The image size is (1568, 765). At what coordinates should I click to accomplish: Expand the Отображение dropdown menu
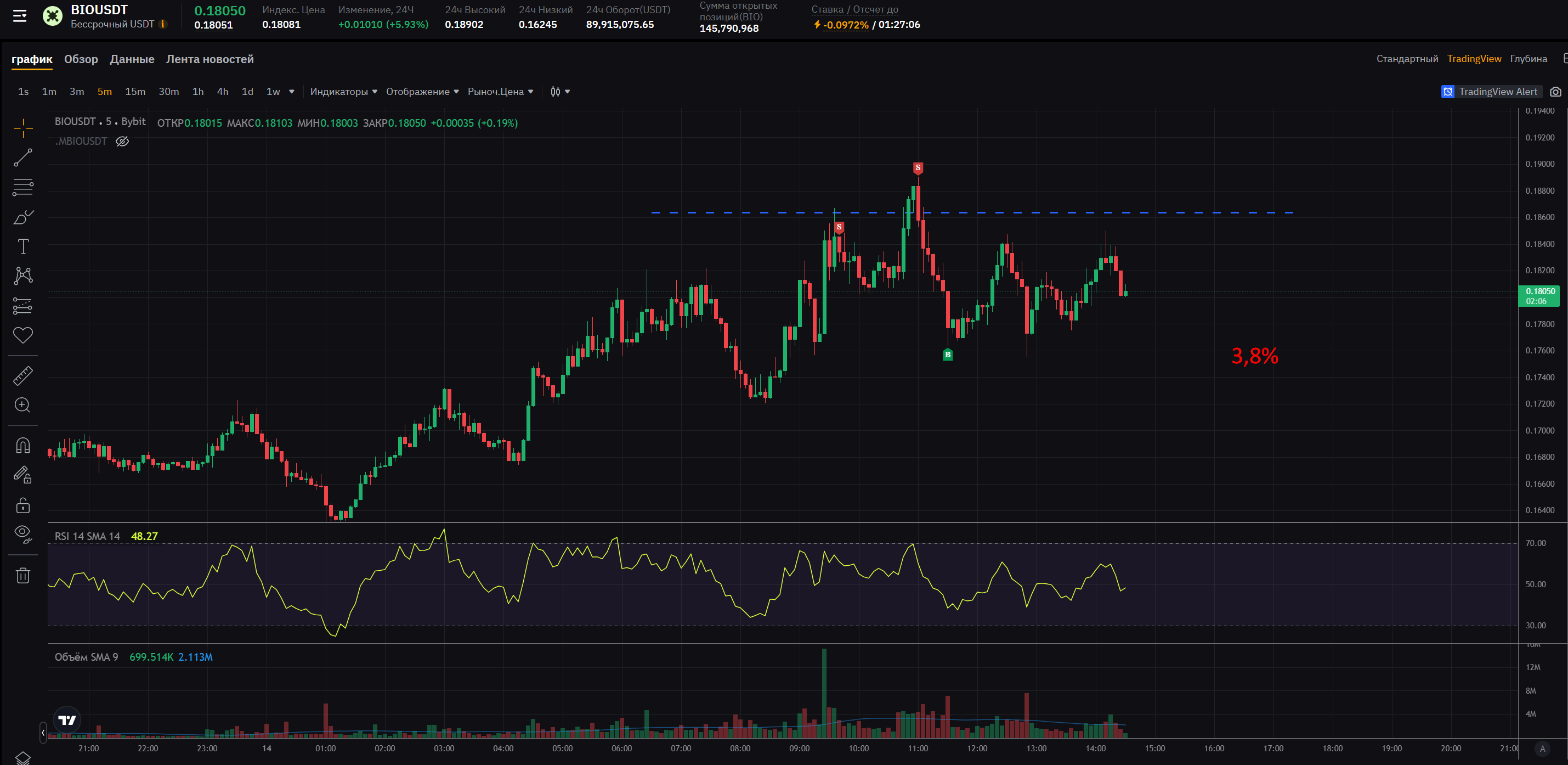coord(422,92)
